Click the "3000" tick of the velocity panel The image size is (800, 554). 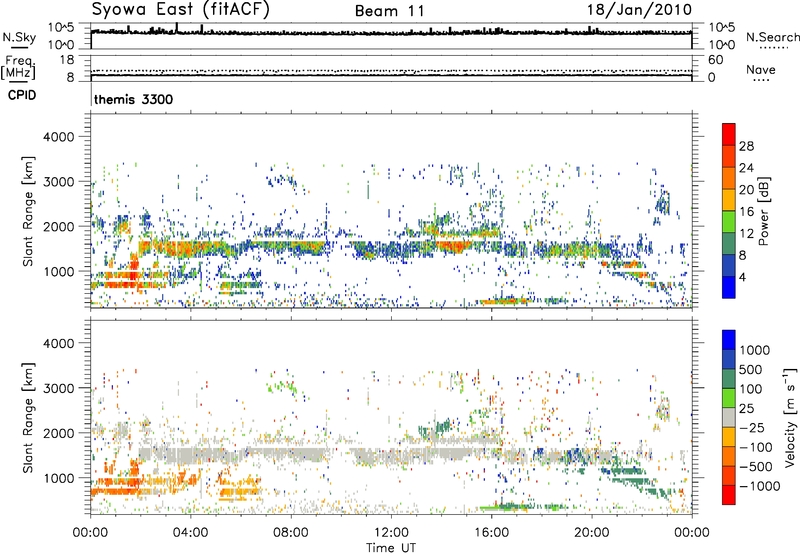coord(59,388)
